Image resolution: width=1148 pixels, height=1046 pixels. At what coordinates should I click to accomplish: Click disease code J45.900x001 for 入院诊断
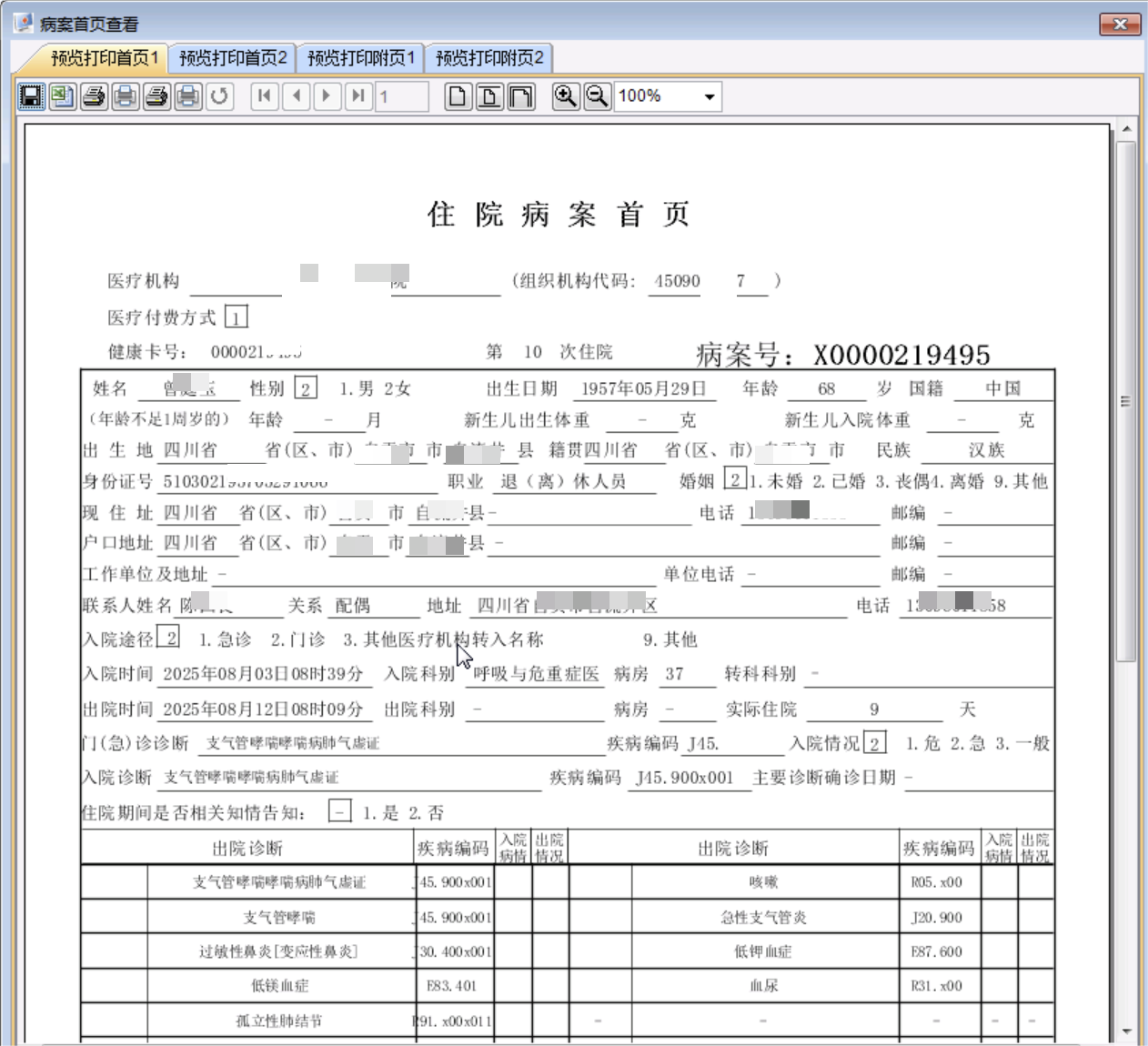coord(684,778)
